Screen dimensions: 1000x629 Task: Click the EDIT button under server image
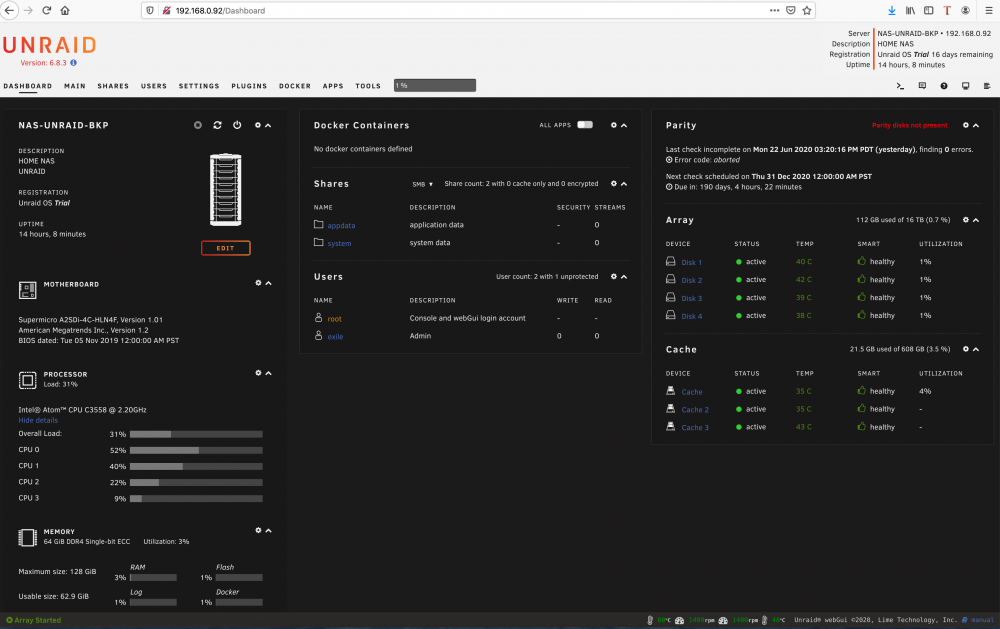pos(226,248)
